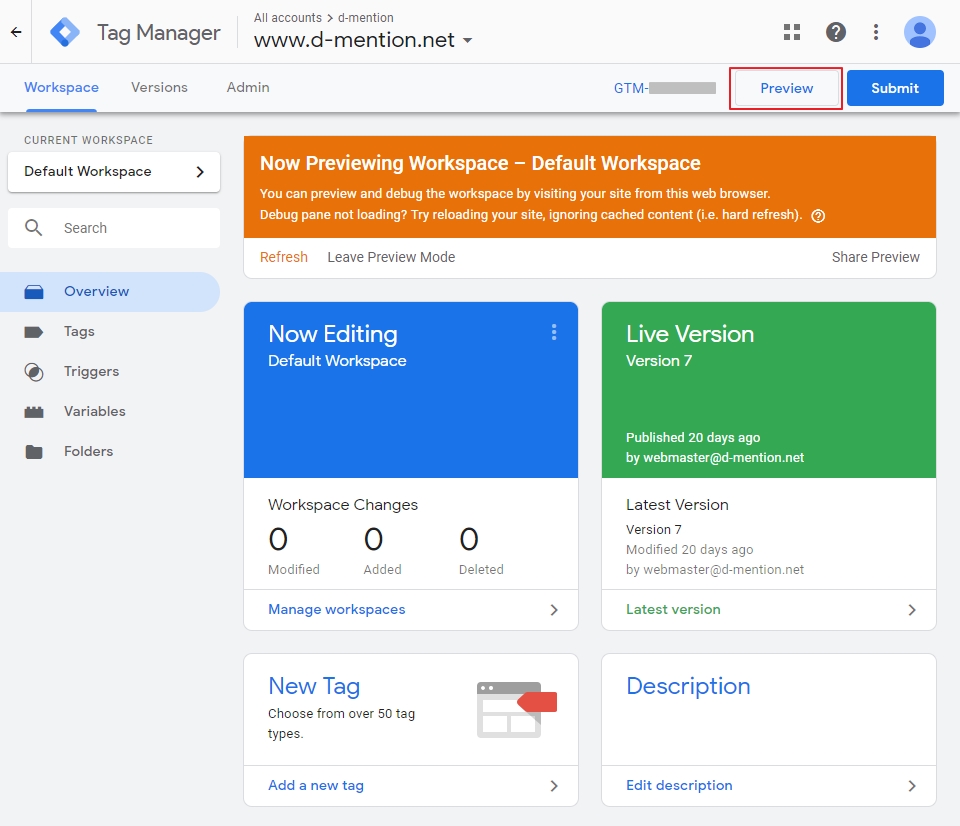Select Triggers in the sidebar
The width and height of the screenshot is (960, 826).
(91, 372)
